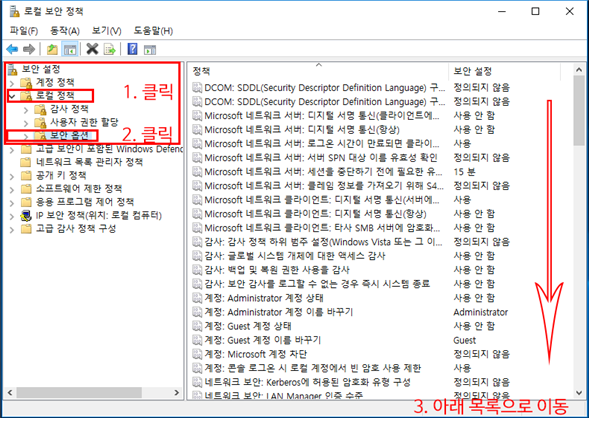Sort by the 정책 column header
Image resolution: width=589 pixels, height=422 pixels.
pos(317,71)
